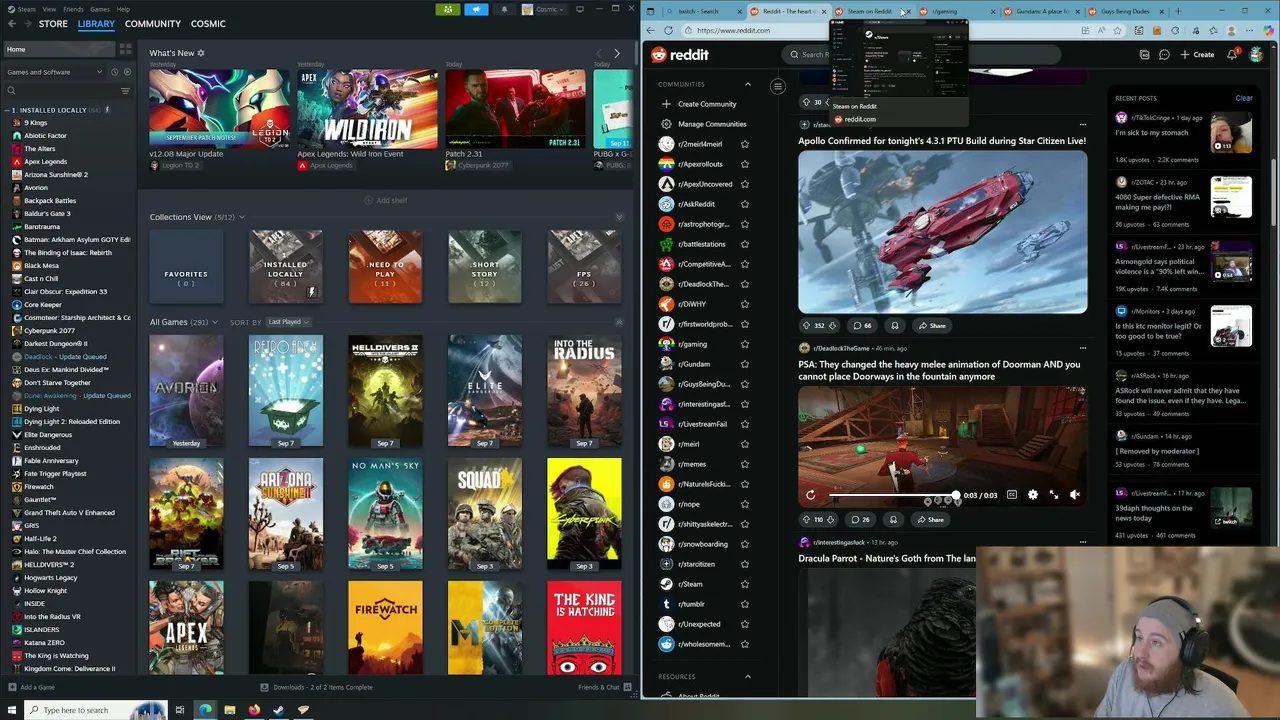Collapse All Games shelf in Steam

click(619, 322)
